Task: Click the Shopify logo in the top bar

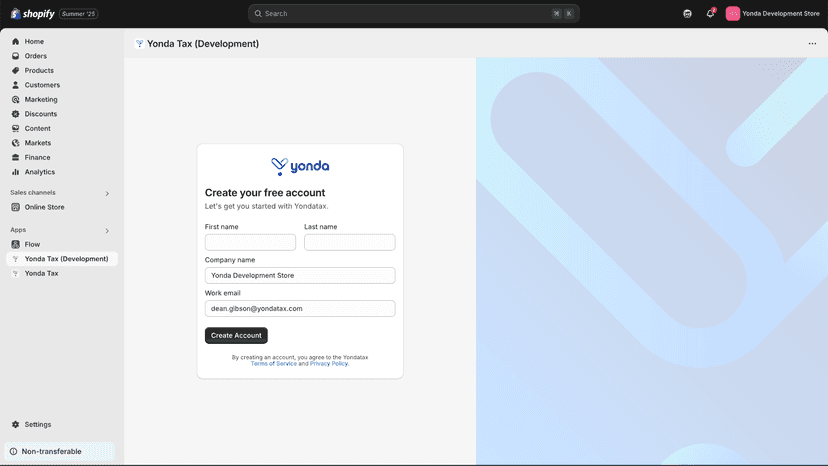Action: [33, 14]
